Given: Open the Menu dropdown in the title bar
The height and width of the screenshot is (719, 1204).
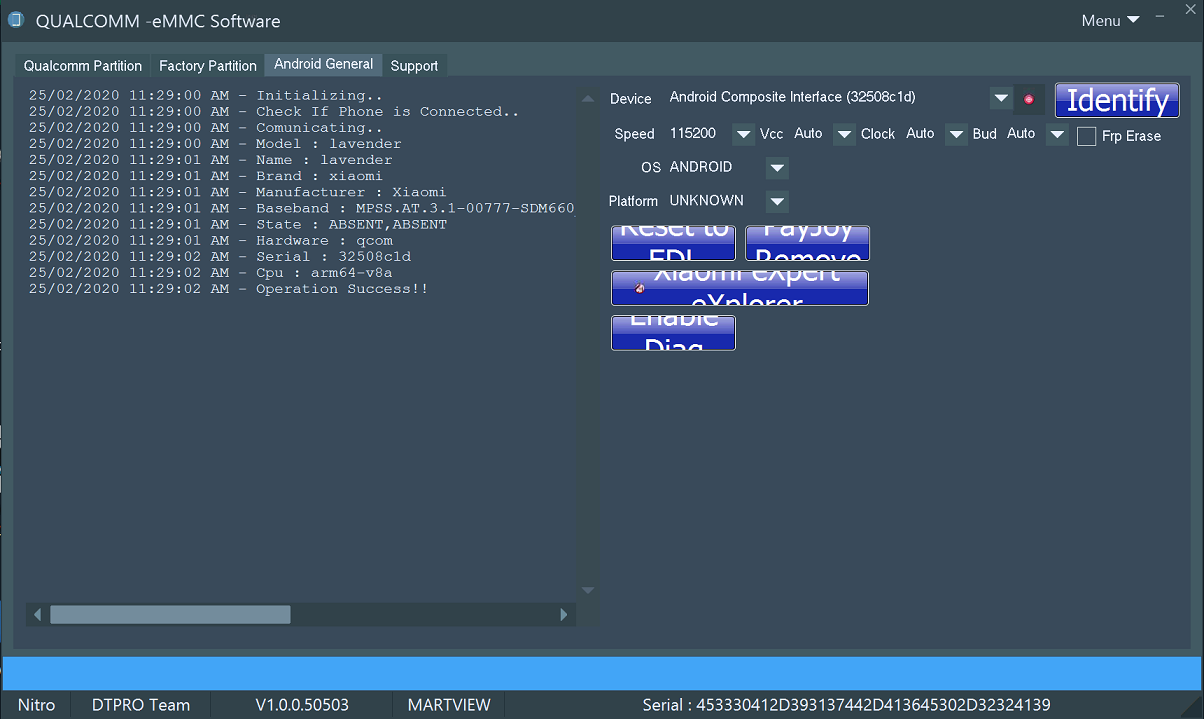Looking at the screenshot, I should click(x=1110, y=20).
